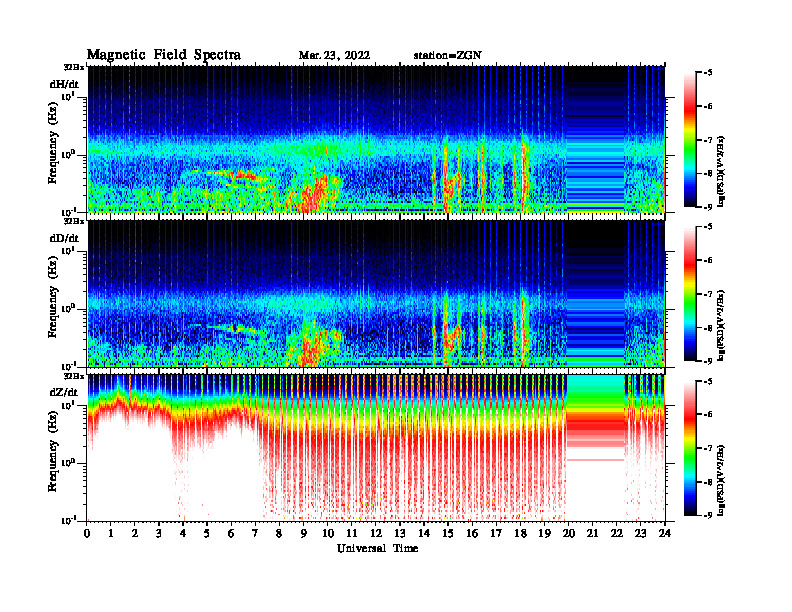Select the dZ/dt panel label
This screenshot has height=612, width=792.
coord(64,392)
